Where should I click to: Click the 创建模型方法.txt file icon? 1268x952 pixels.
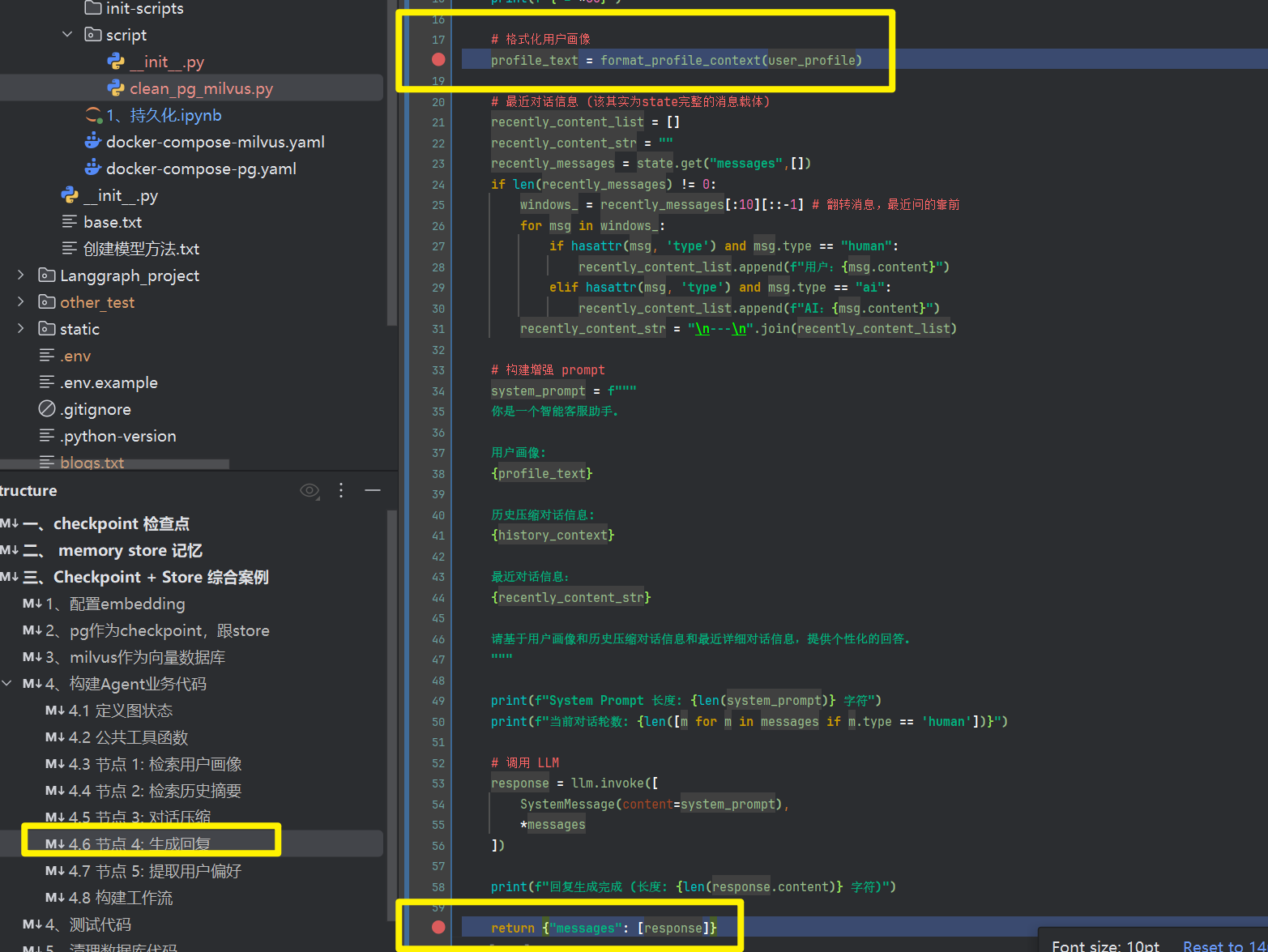pyautogui.click(x=70, y=249)
